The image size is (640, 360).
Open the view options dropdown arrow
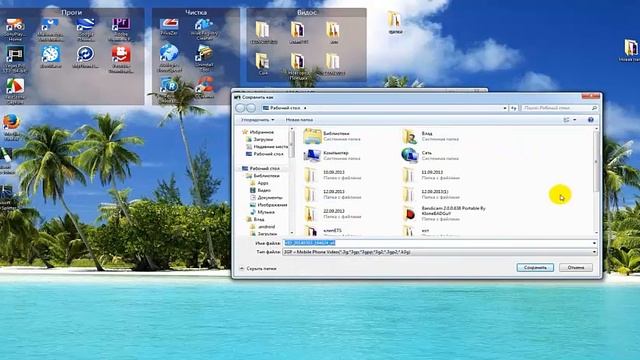pos(575,120)
